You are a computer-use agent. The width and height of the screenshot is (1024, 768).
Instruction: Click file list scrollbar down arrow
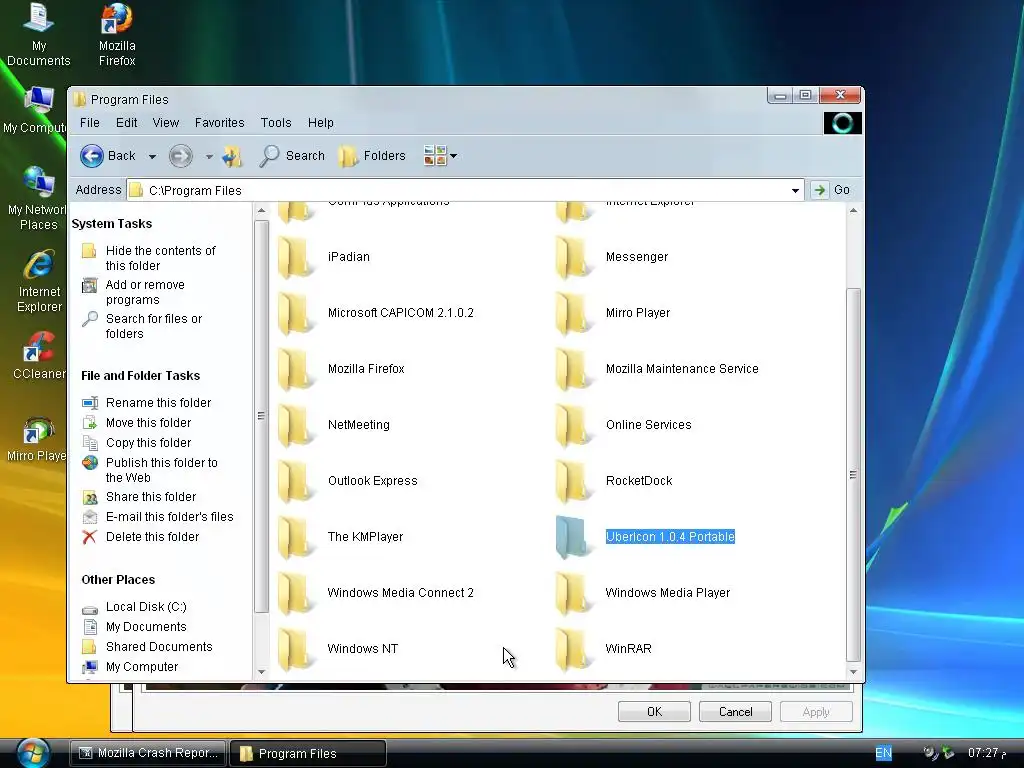[x=853, y=671]
